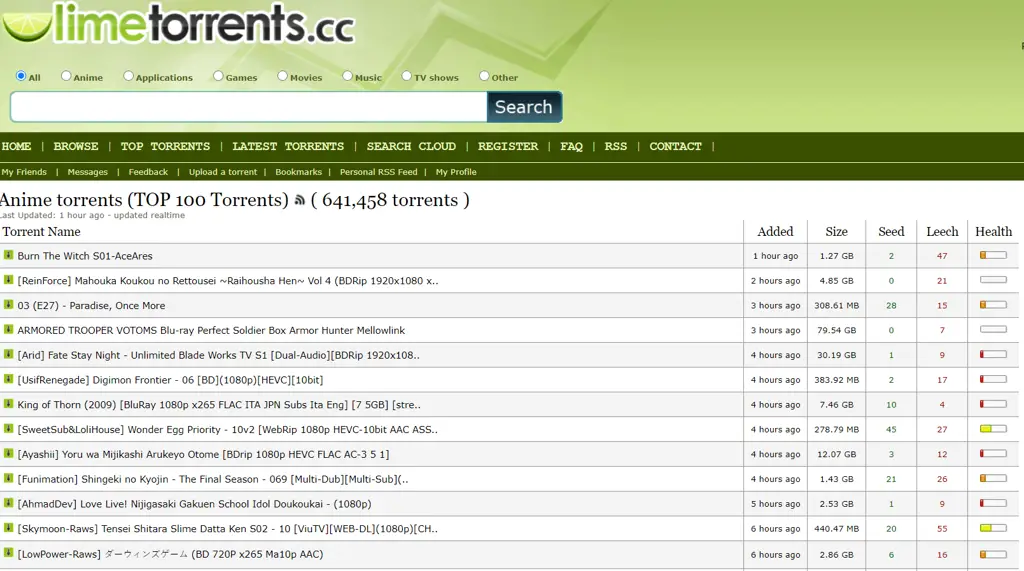Open the Bookmarks link

pos(298,172)
